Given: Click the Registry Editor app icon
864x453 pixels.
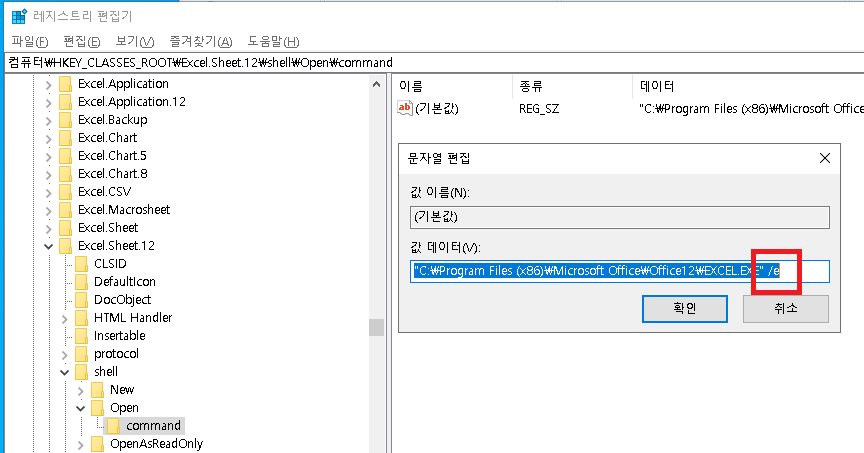Looking at the screenshot, I should (19, 17).
